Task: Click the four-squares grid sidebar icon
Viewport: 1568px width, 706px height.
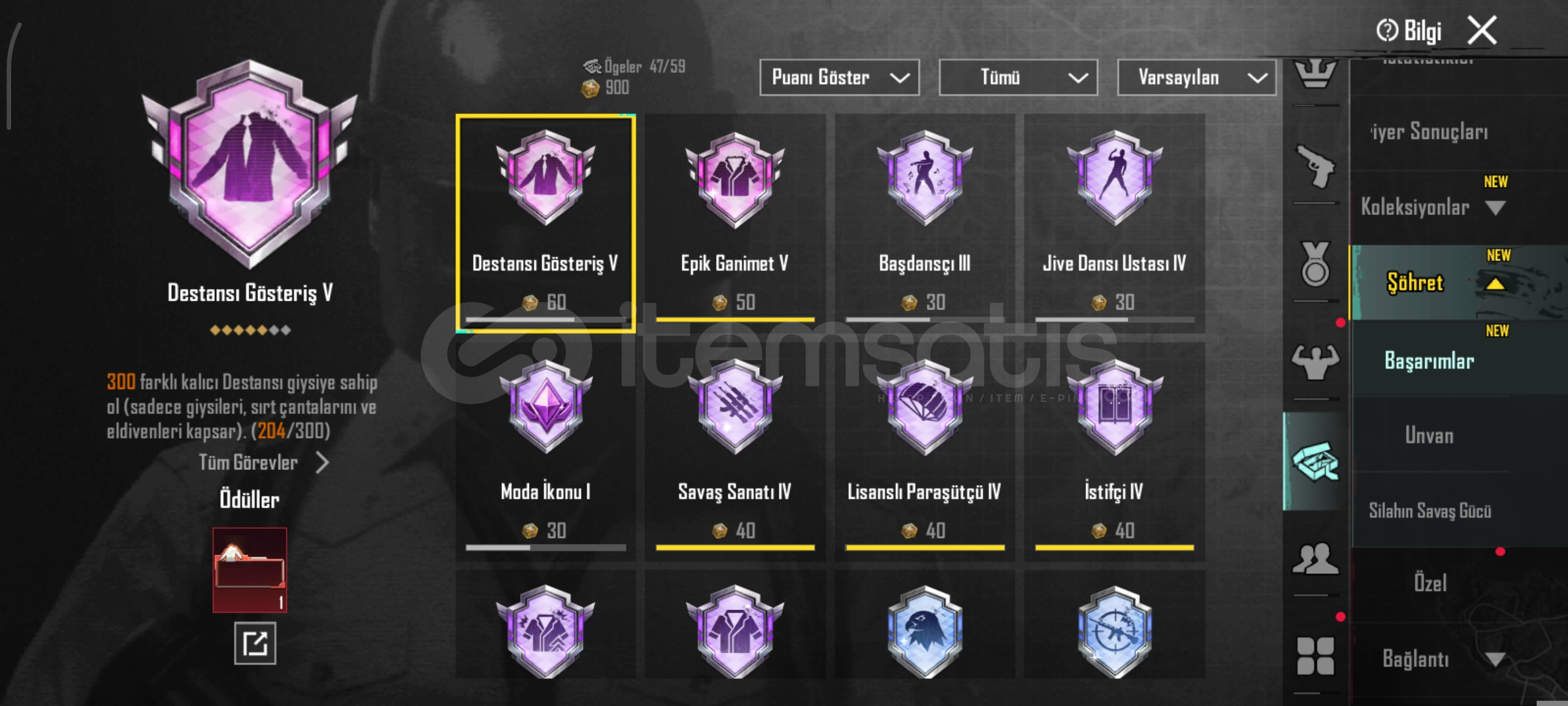Action: pyautogui.click(x=1315, y=656)
